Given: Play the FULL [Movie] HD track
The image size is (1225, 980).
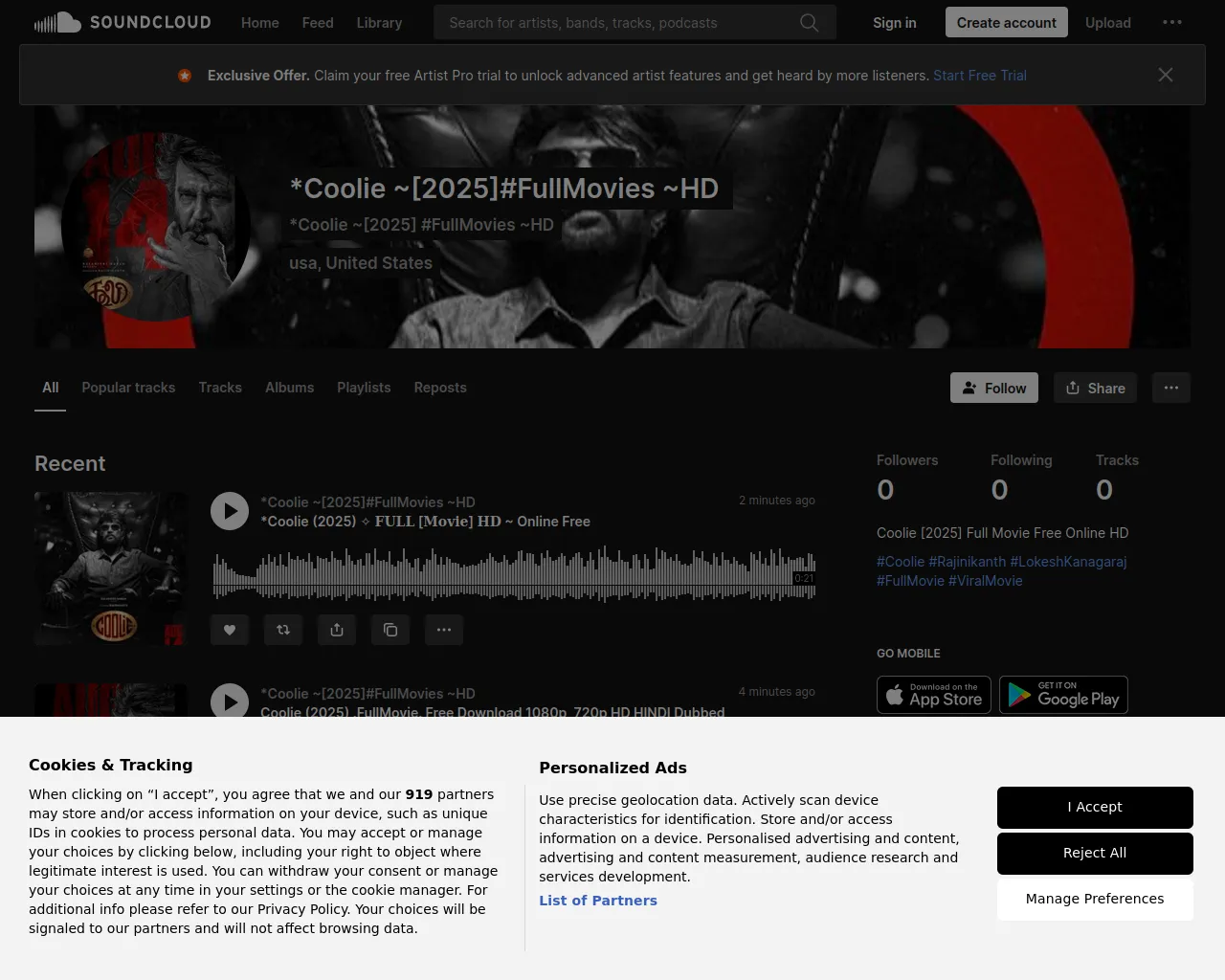Looking at the screenshot, I should pos(230,511).
